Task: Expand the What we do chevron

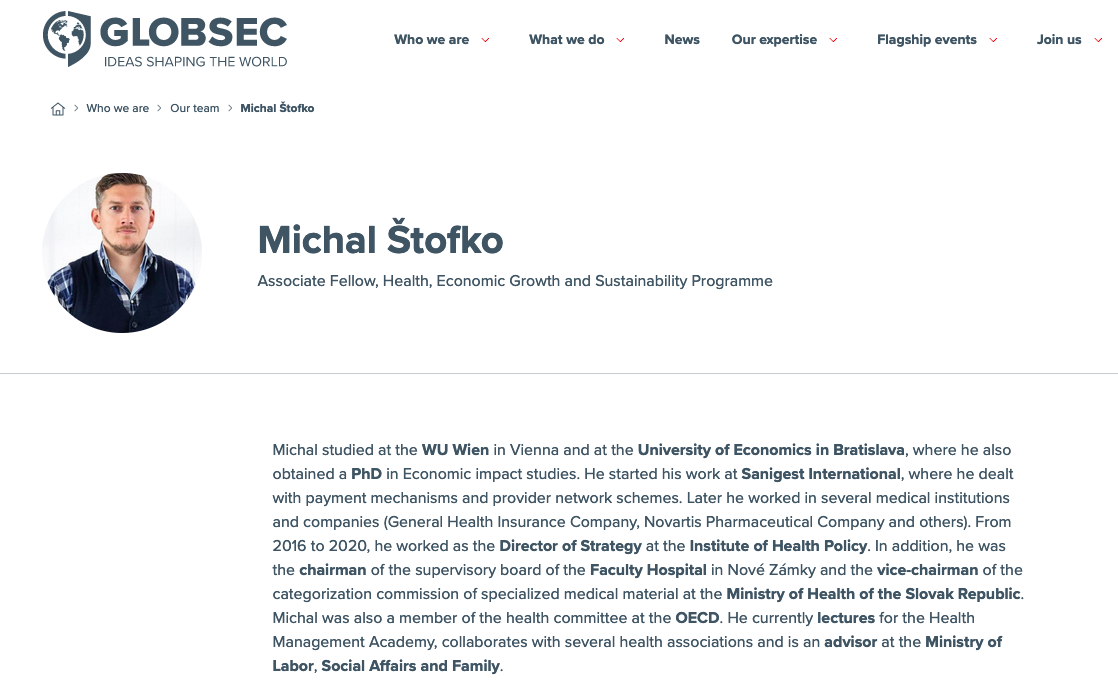Action: click(x=620, y=40)
